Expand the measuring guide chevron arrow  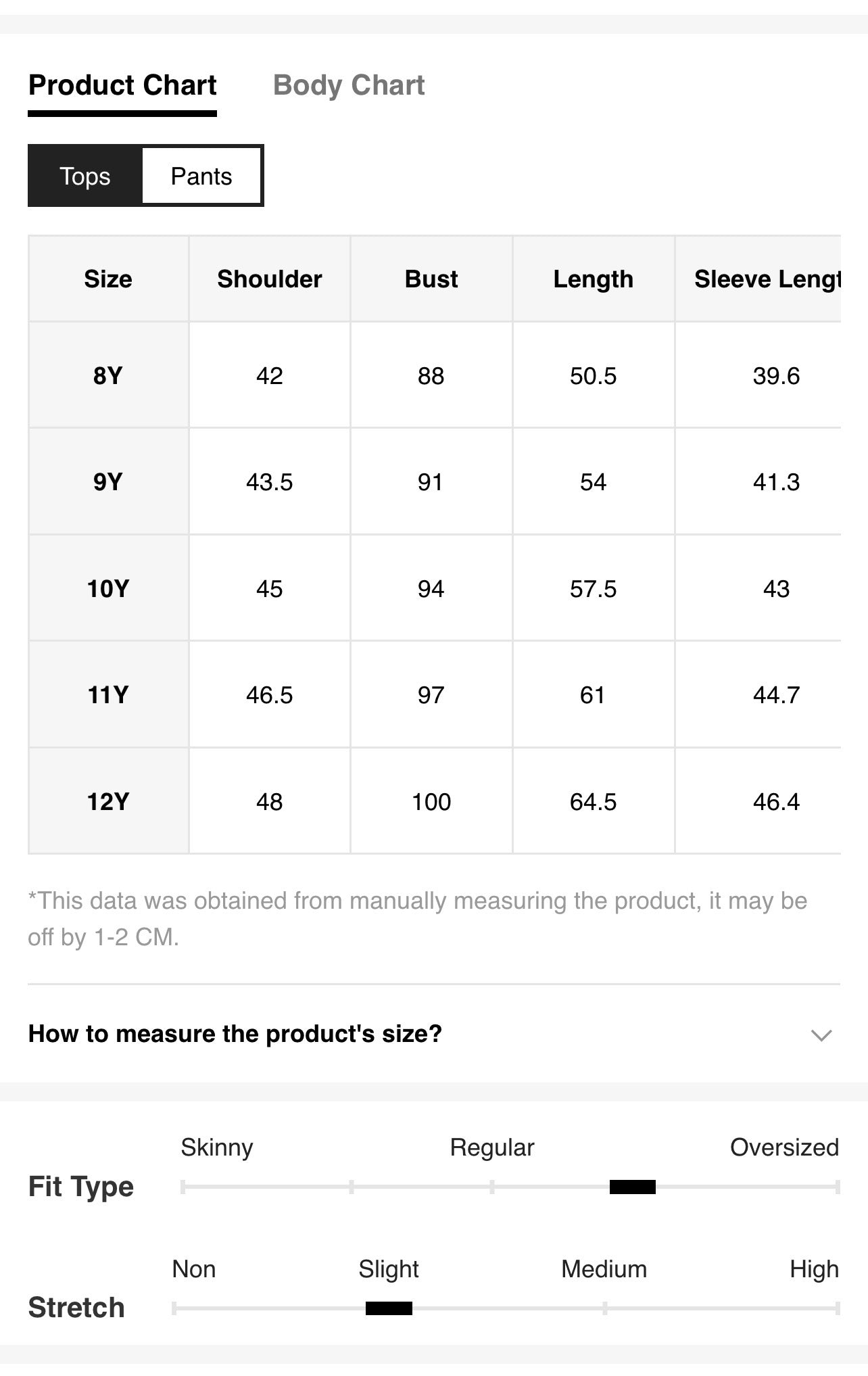coord(821,1035)
